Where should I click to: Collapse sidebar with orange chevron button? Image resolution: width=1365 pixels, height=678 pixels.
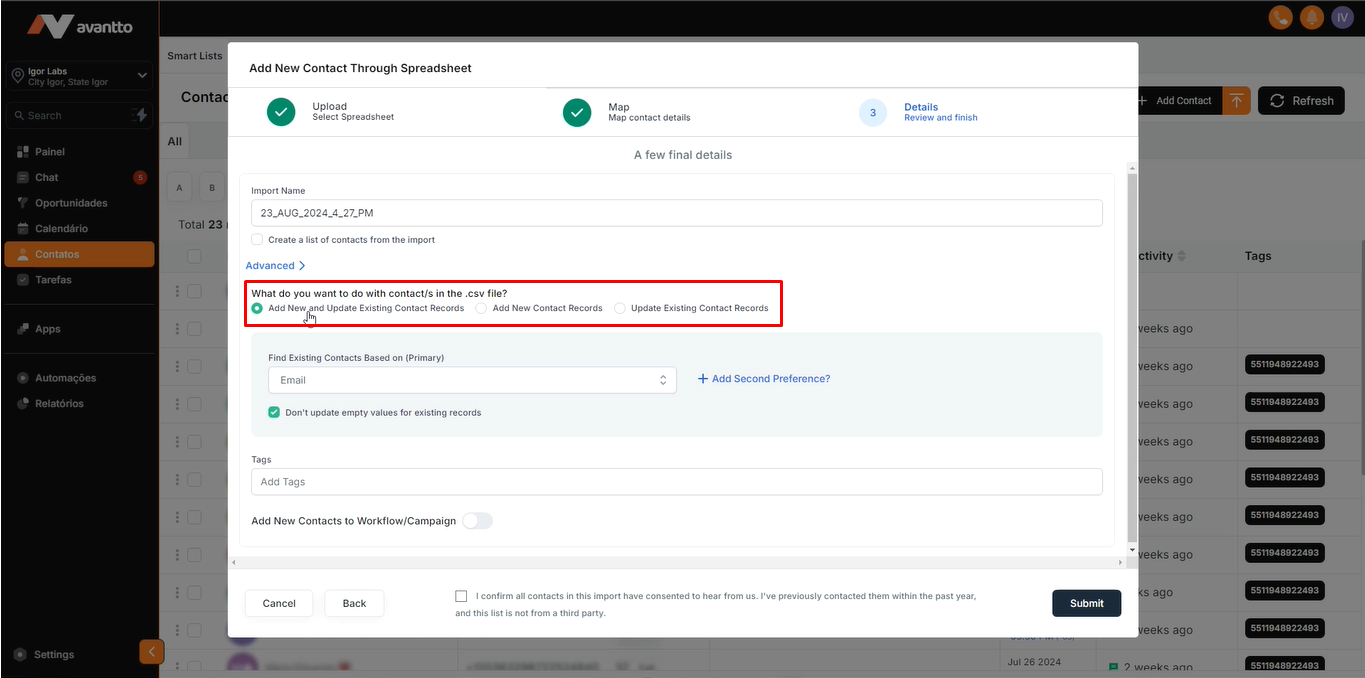[x=151, y=652]
